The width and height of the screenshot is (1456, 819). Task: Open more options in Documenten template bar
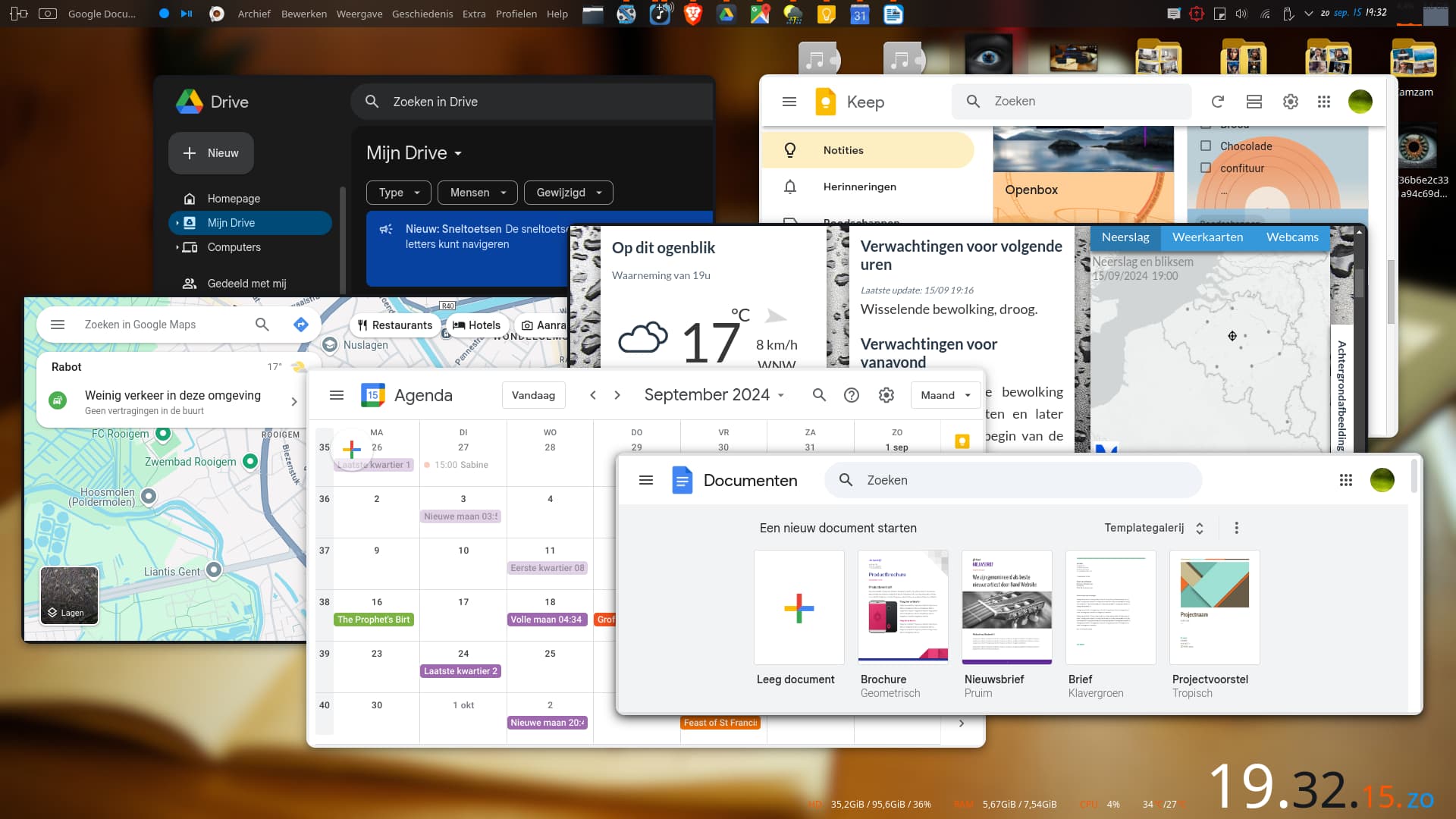click(x=1237, y=528)
